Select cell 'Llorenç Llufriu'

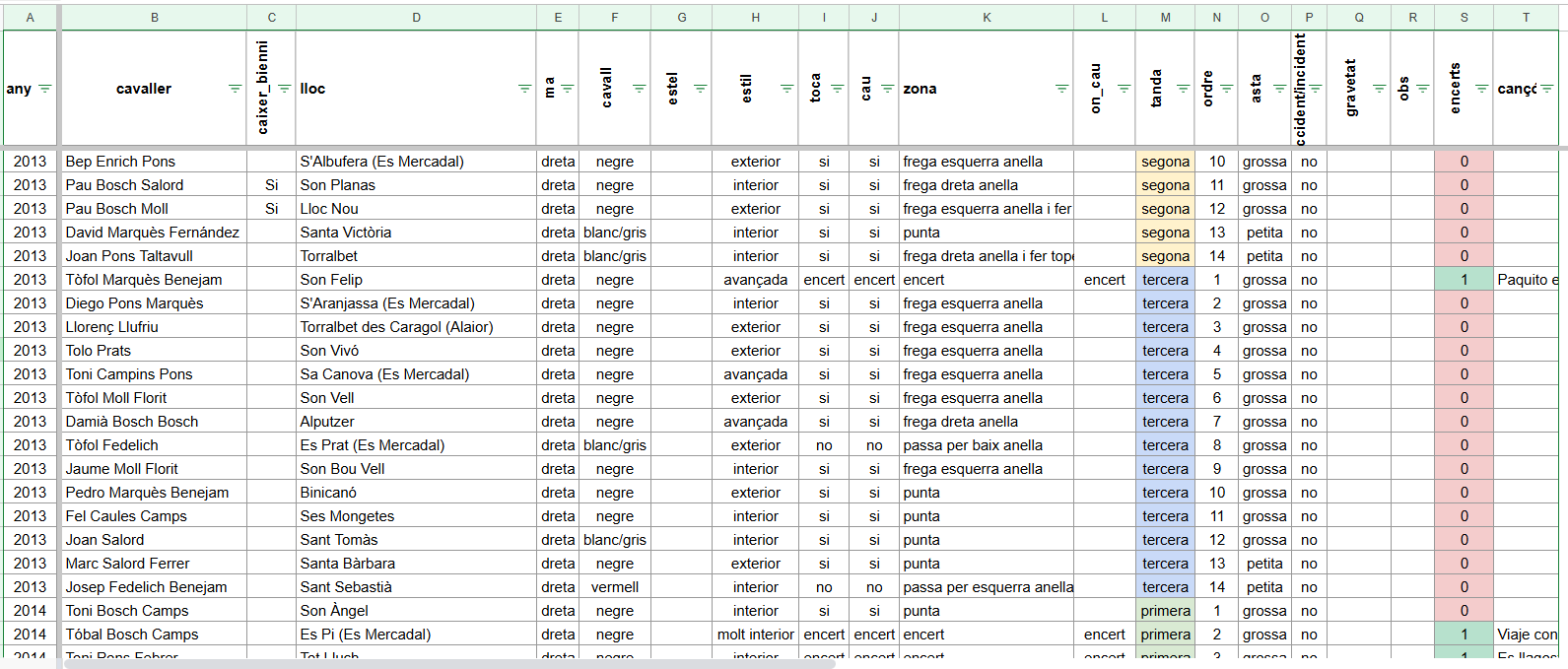point(154,327)
